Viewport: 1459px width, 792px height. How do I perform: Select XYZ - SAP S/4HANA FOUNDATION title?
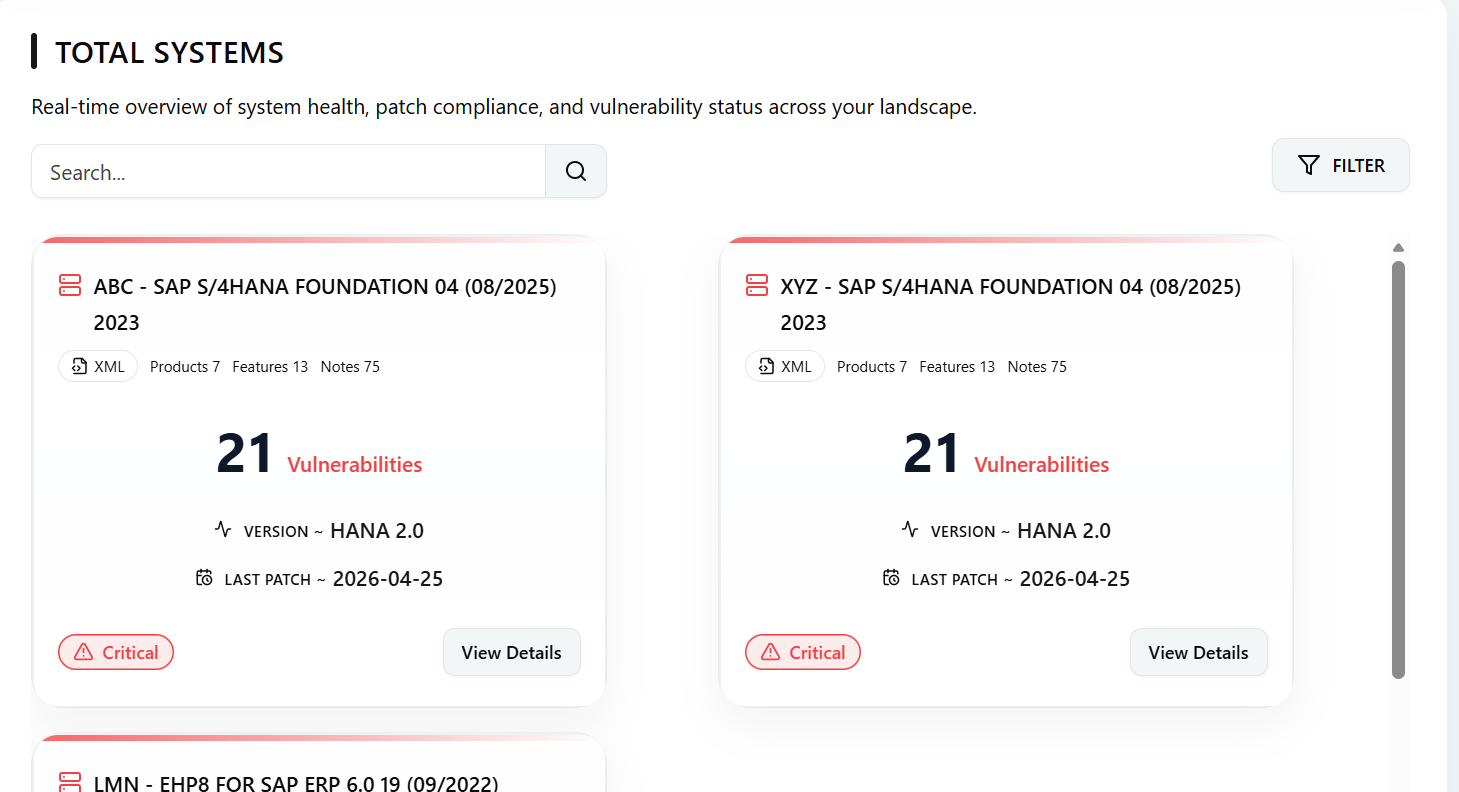(1011, 304)
